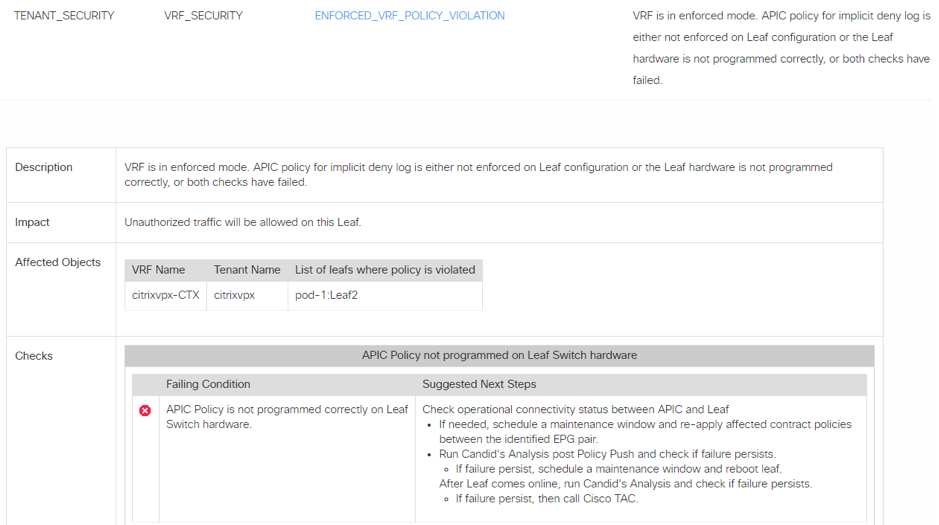Open the ENFORCED_VRF_POLICY_VIOLATION link

point(409,16)
